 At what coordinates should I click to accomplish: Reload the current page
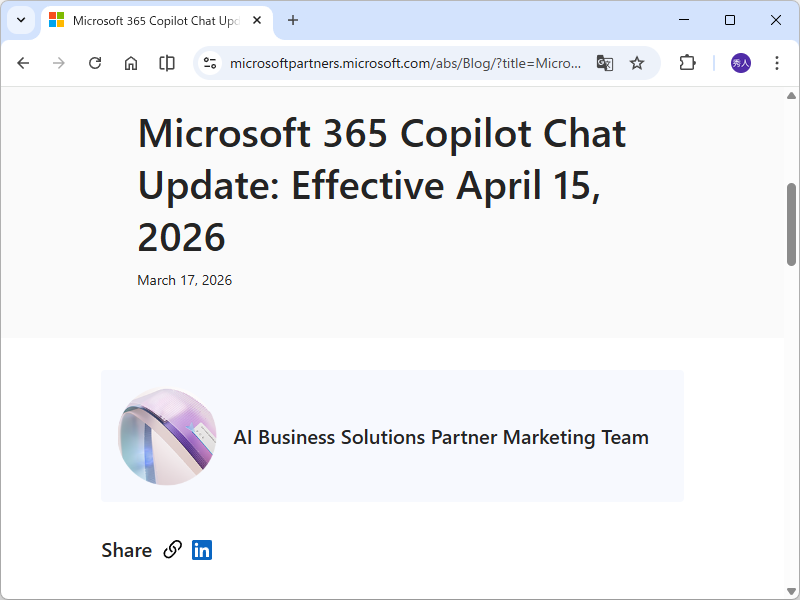coord(95,63)
